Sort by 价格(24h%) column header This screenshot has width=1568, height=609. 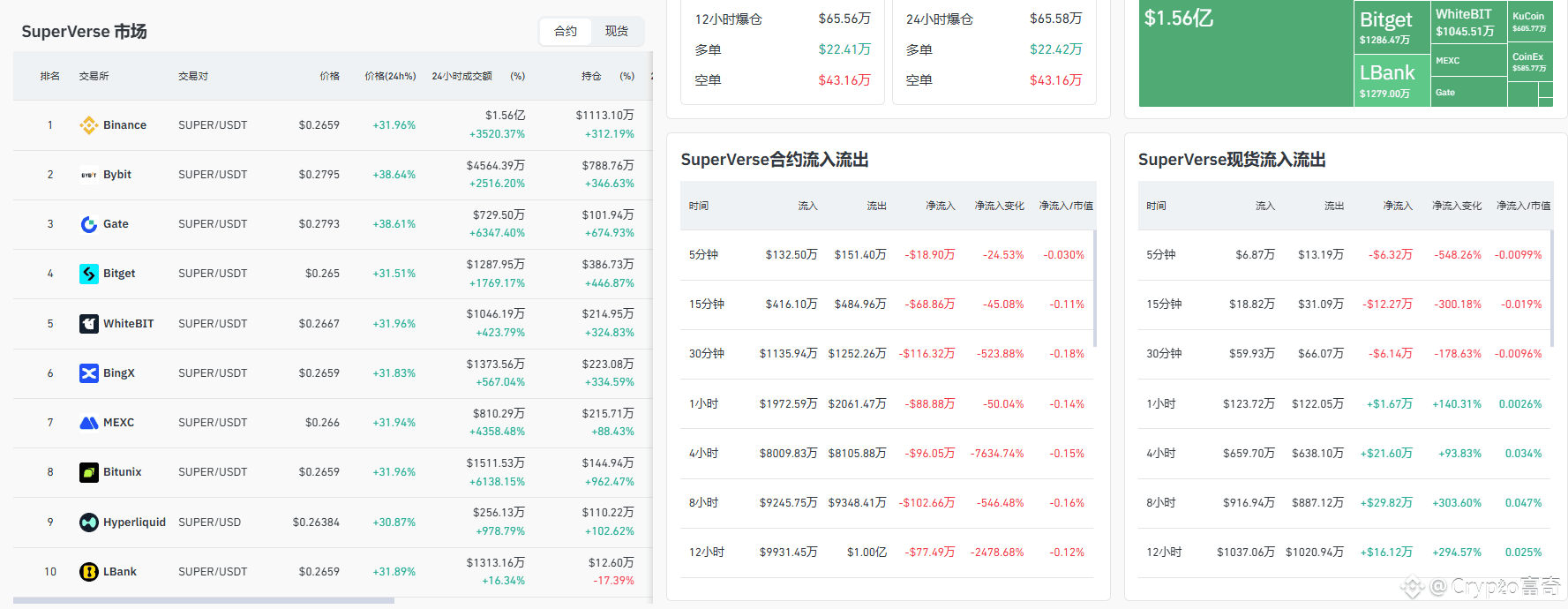pos(390,76)
